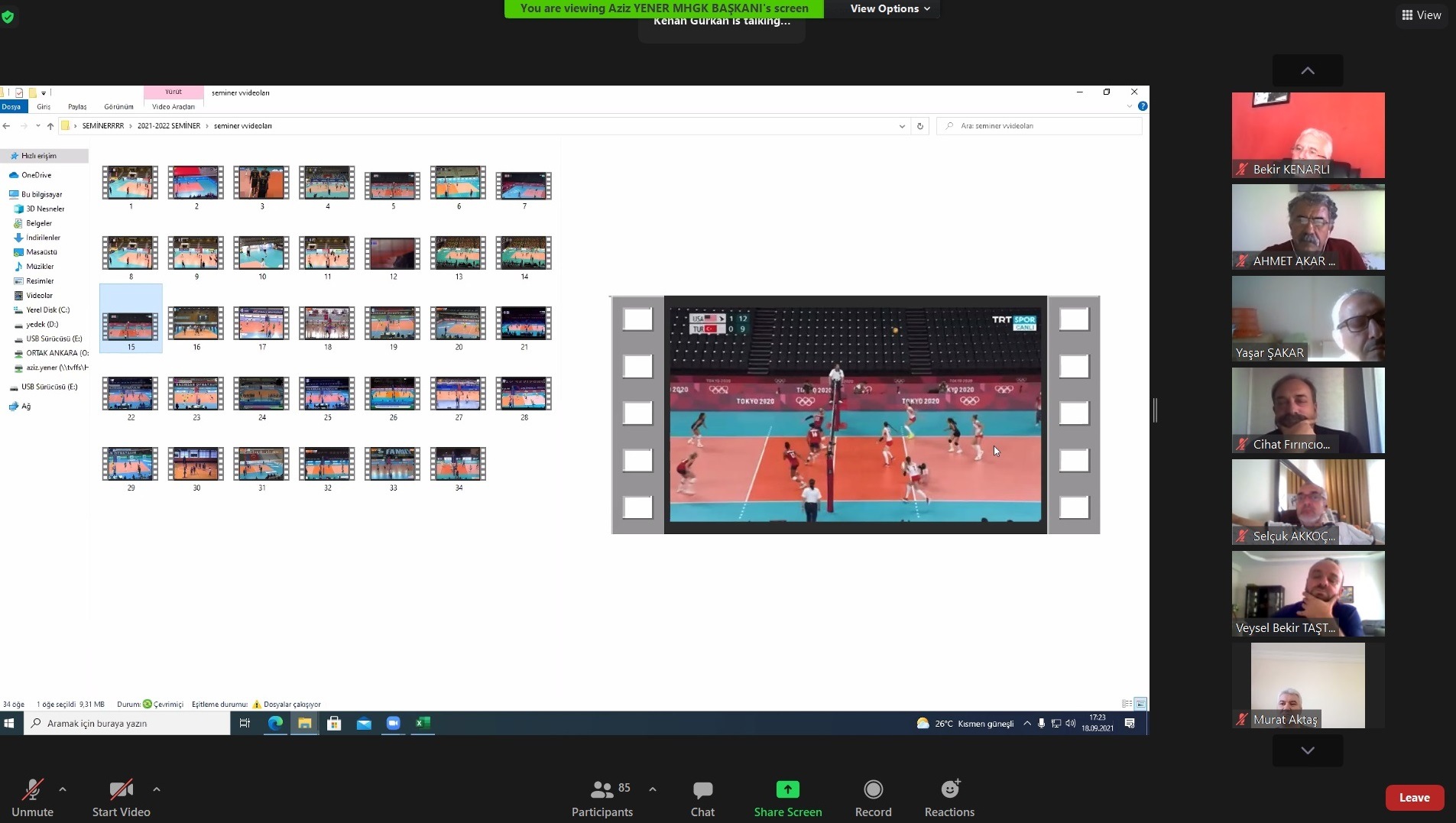Open the Chat panel icon
This screenshot has height=823, width=1456.
[x=702, y=790]
